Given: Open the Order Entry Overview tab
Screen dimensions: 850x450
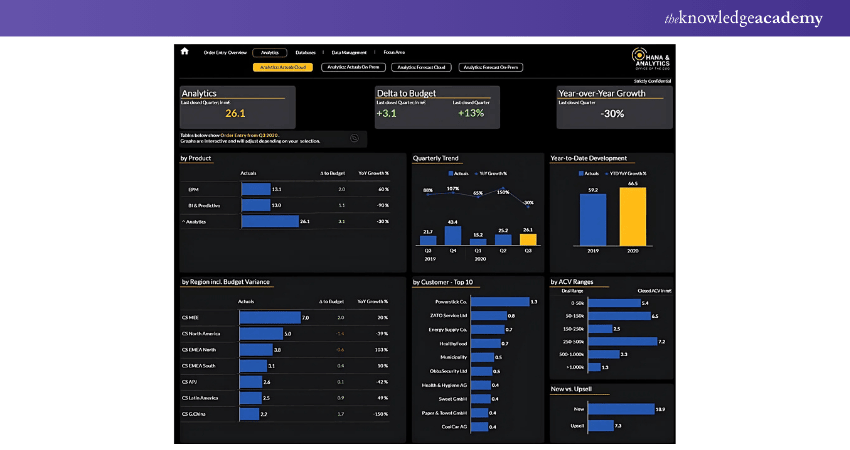Looking at the screenshot, I should (225, 52).
